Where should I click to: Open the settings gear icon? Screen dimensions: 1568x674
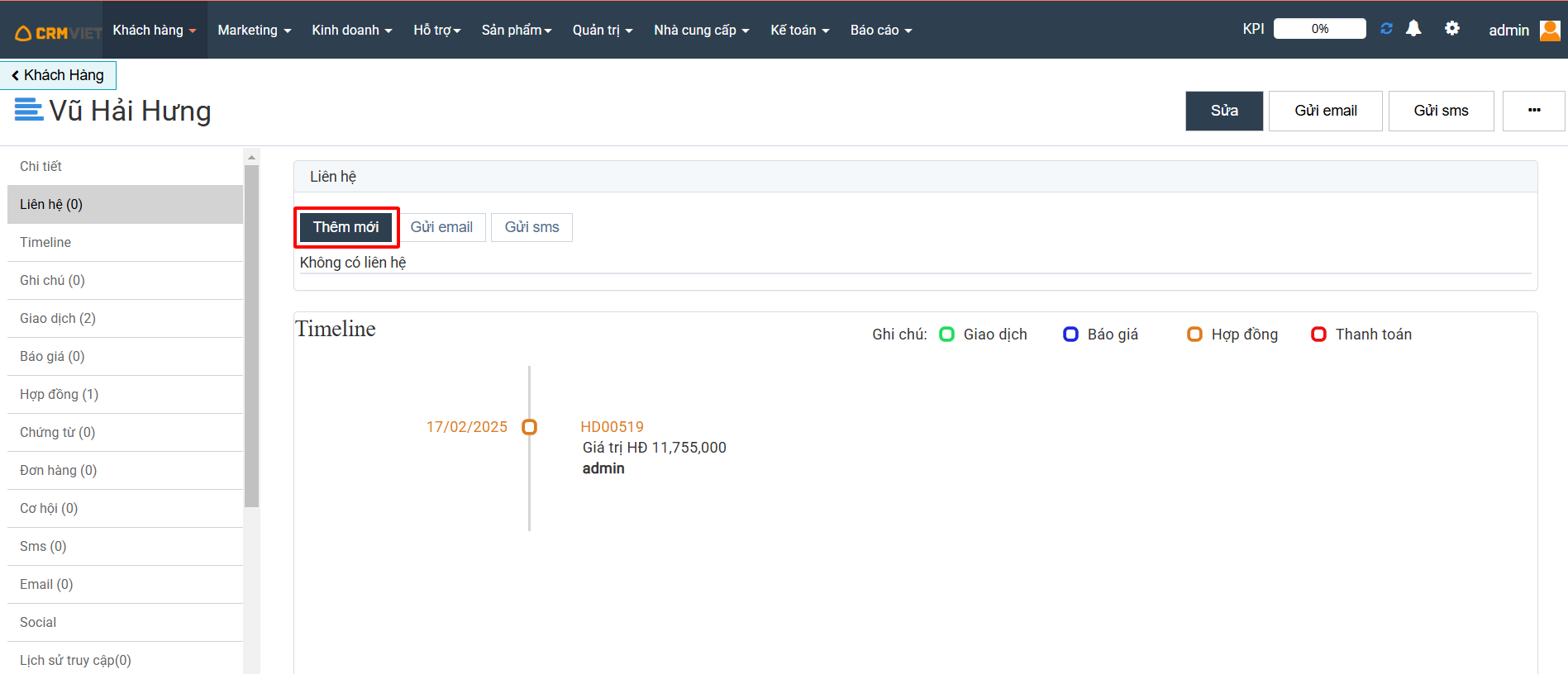click(x=1451, y=29)
